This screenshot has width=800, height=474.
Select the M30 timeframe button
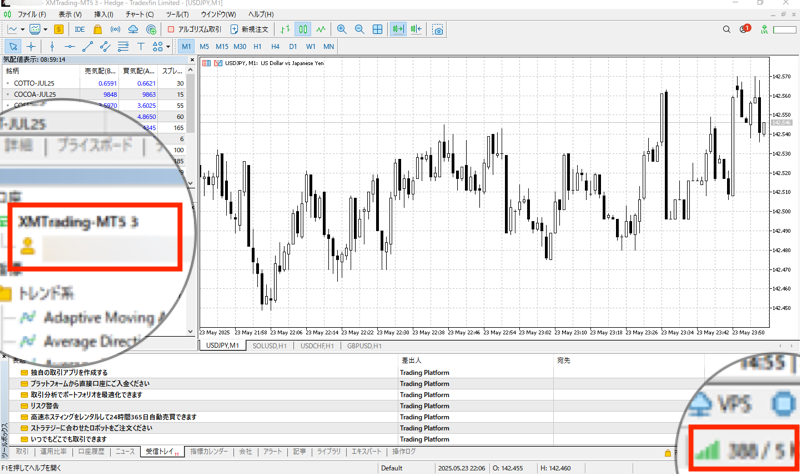coord(240,46)
